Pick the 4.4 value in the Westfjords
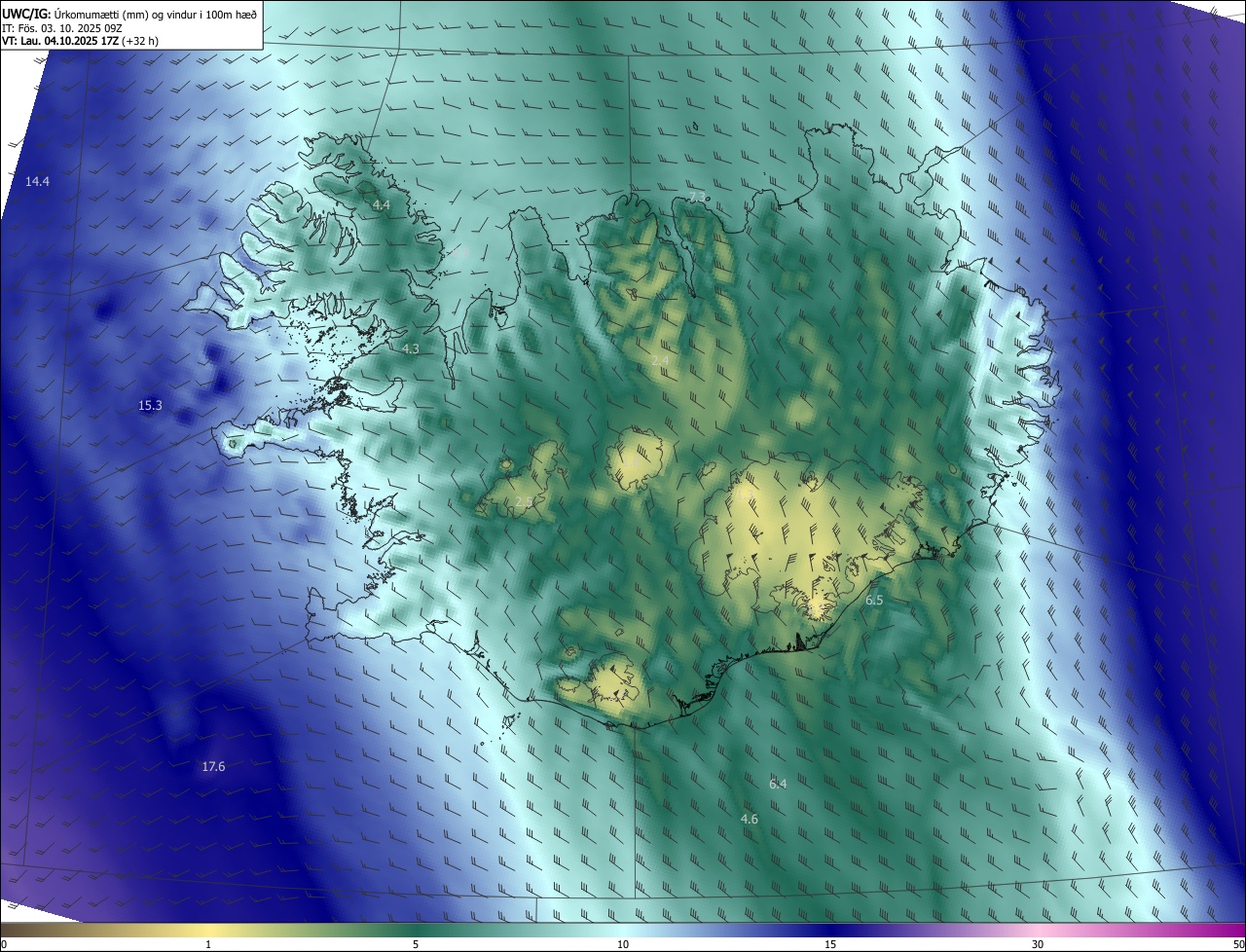This screenshot has height=952, width=1246. pos(382,205)
